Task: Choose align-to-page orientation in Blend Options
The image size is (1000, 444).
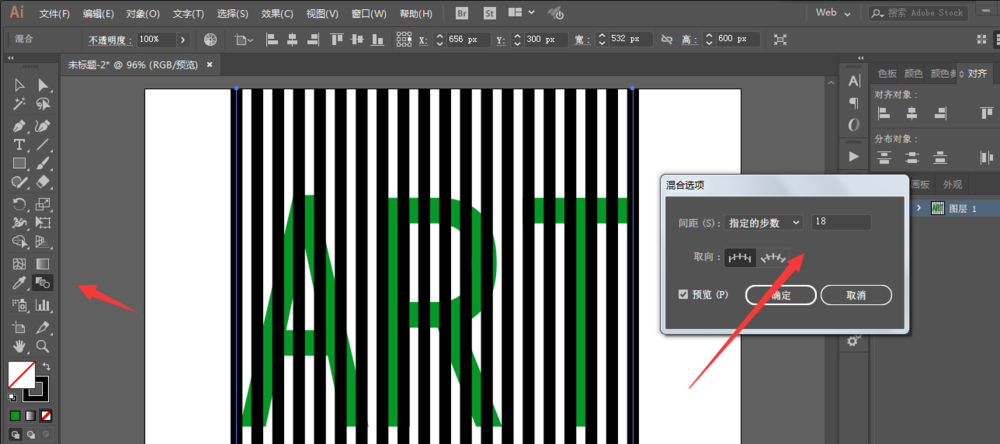Action: coord(740,257)
